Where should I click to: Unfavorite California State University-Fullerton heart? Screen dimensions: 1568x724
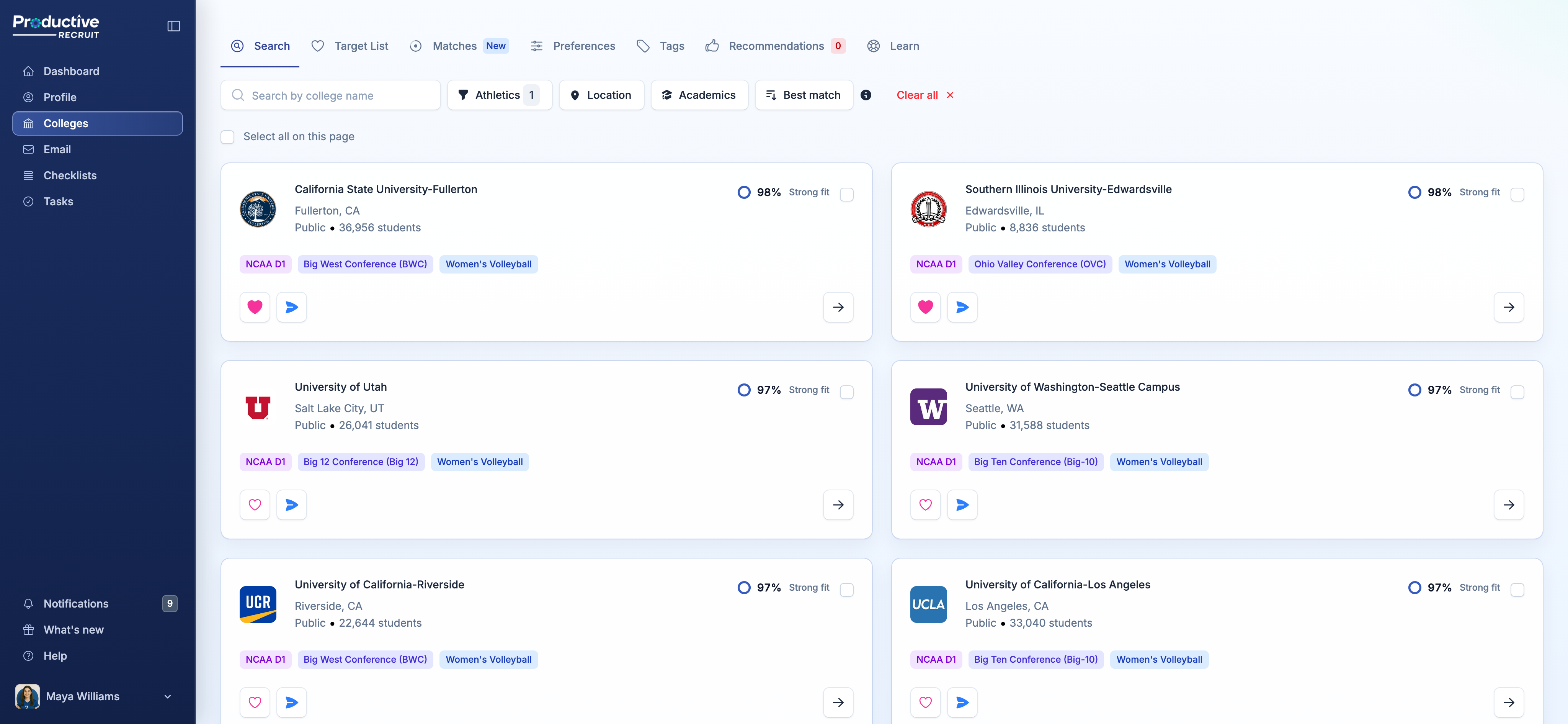coord(255,307)
